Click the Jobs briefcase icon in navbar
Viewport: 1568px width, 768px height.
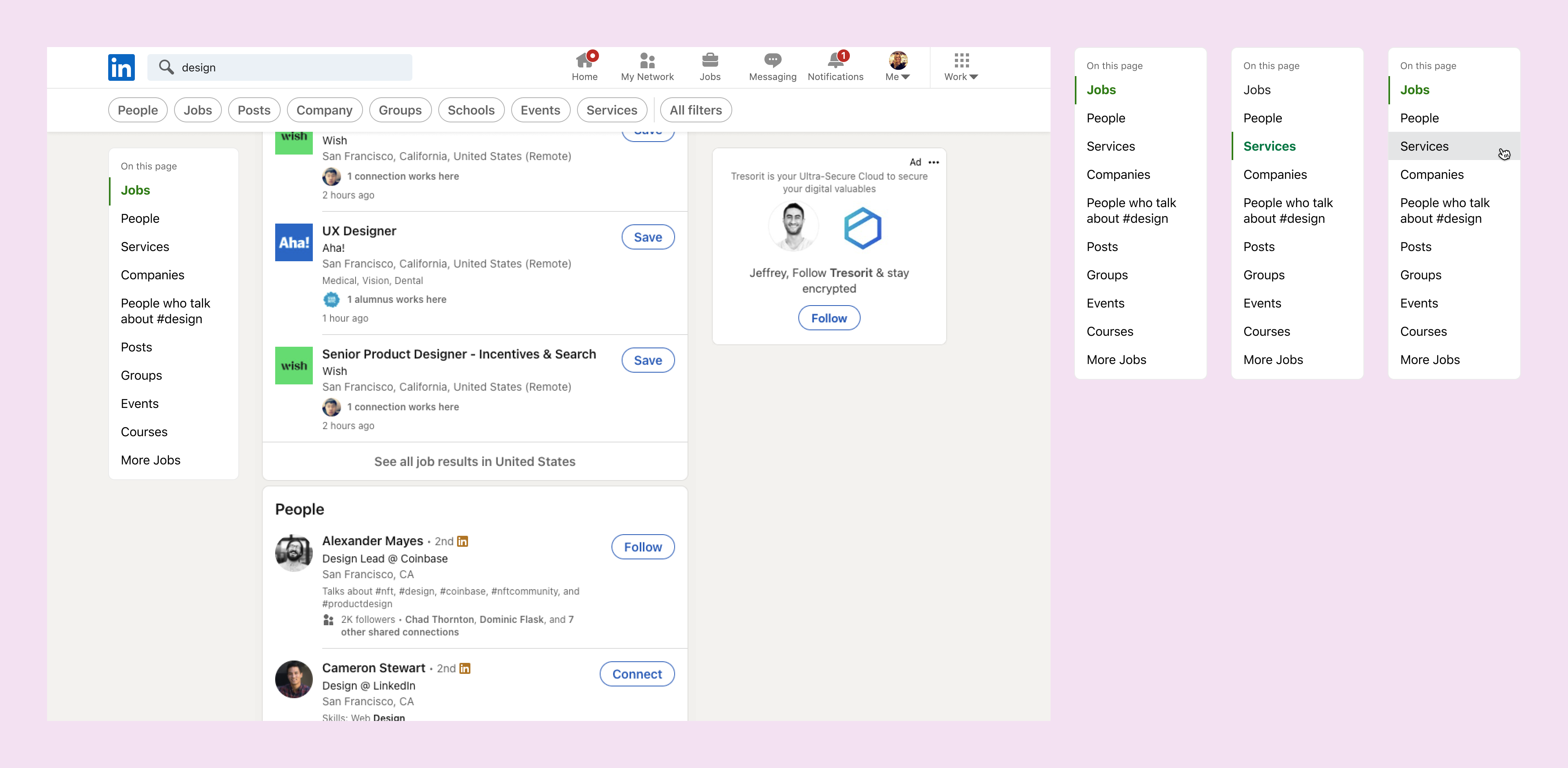click(x=710, y=61)
